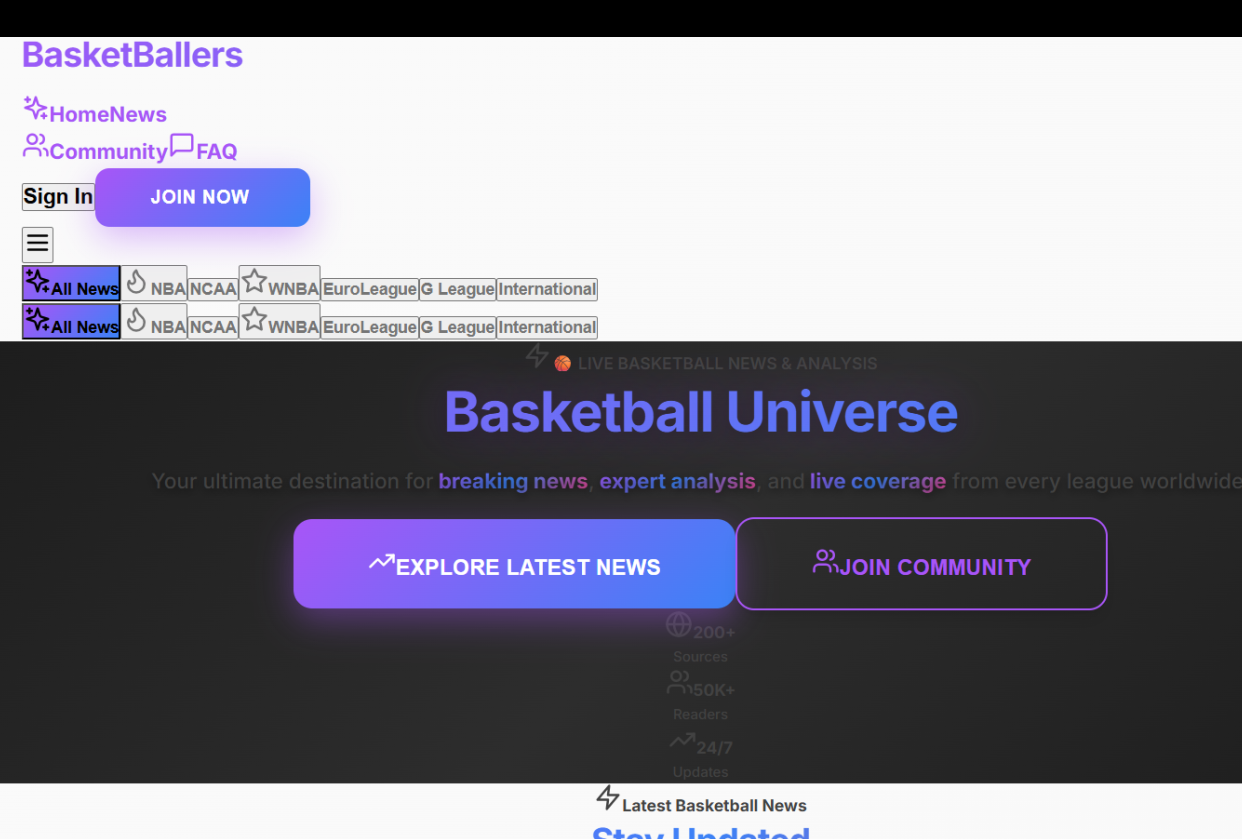Click the sparkle icon beside Home
Screen dimensions: 1242x839
[x=36, y=108]
